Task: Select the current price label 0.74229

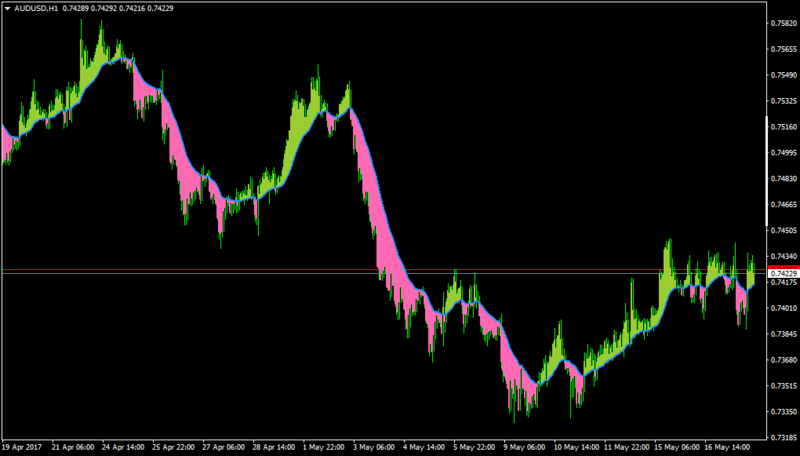Action: pyautogui.click(x=784, y=274)
